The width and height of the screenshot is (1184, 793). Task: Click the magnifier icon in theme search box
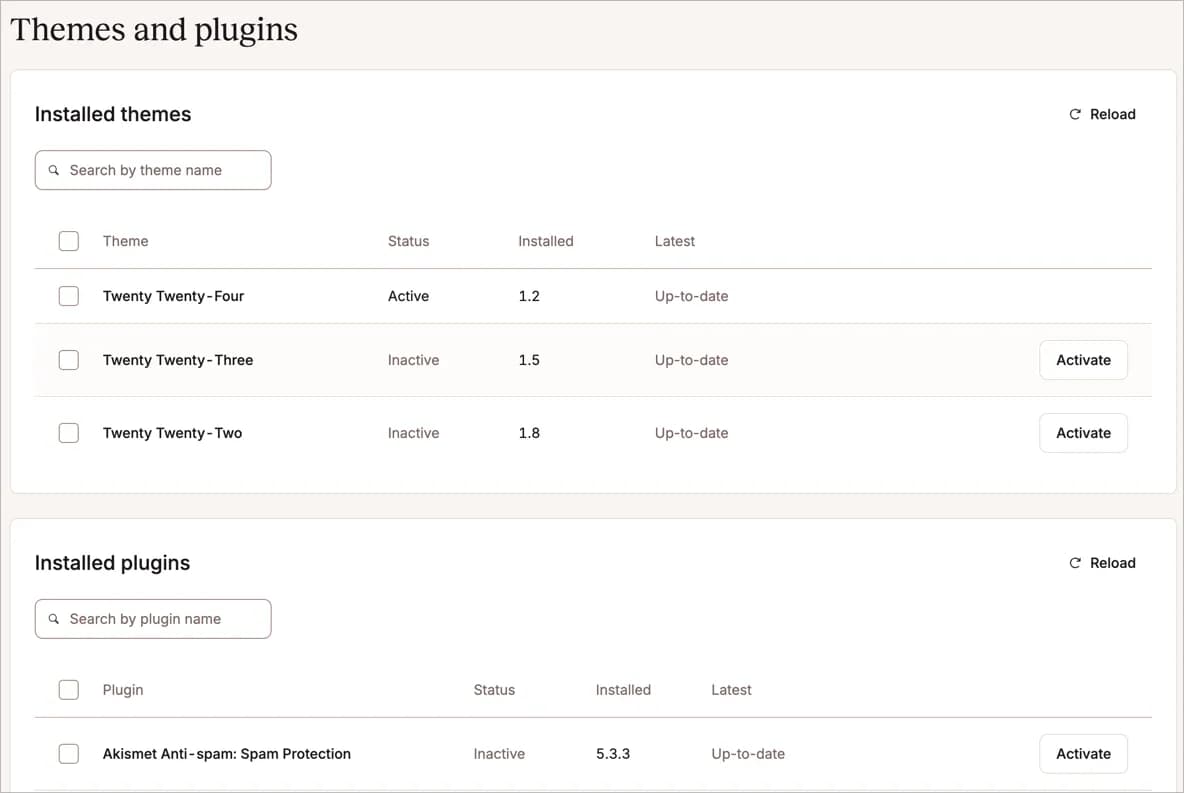(55, 170)
